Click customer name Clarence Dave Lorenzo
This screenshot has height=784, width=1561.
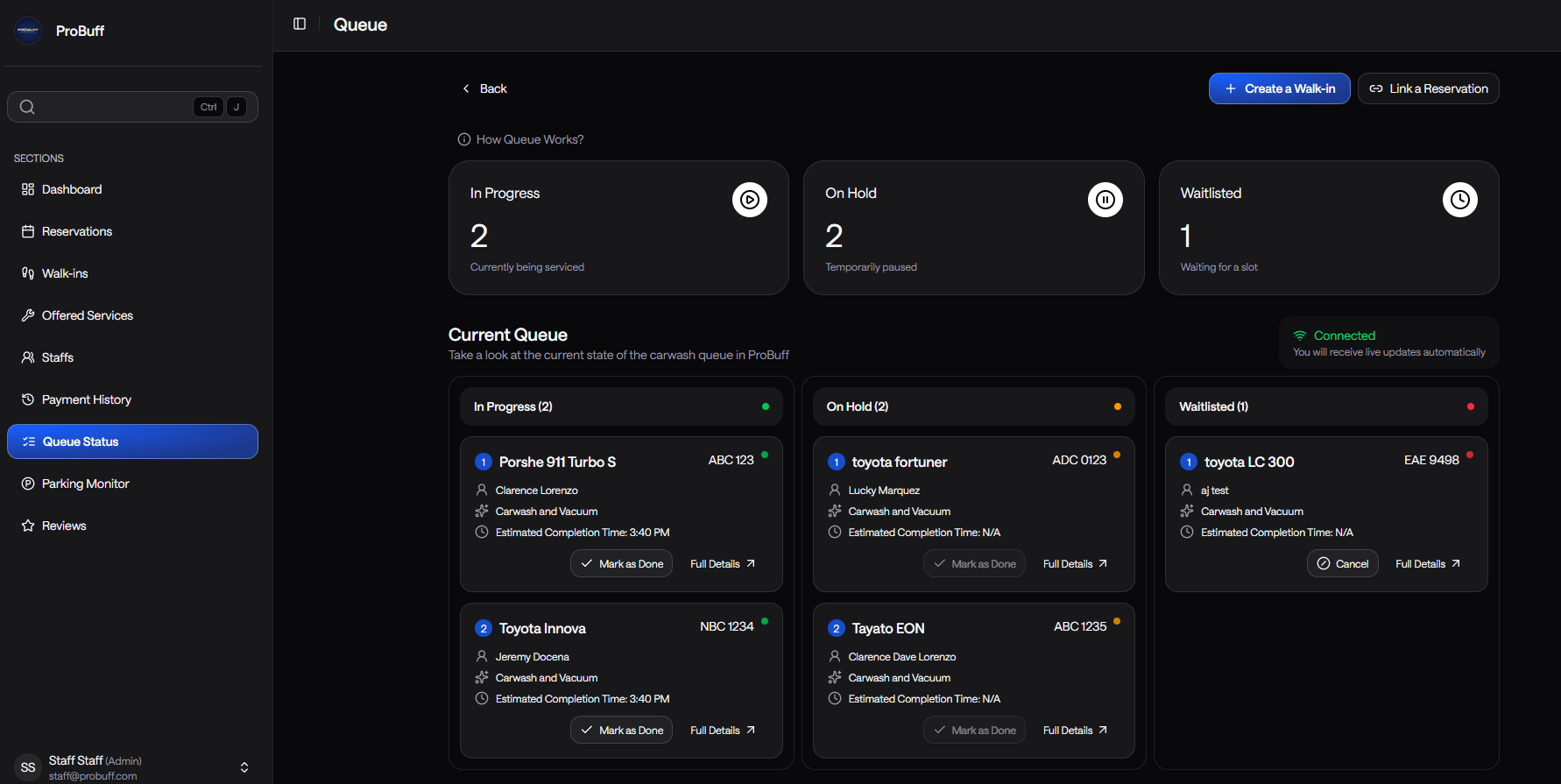click(902, 656)
